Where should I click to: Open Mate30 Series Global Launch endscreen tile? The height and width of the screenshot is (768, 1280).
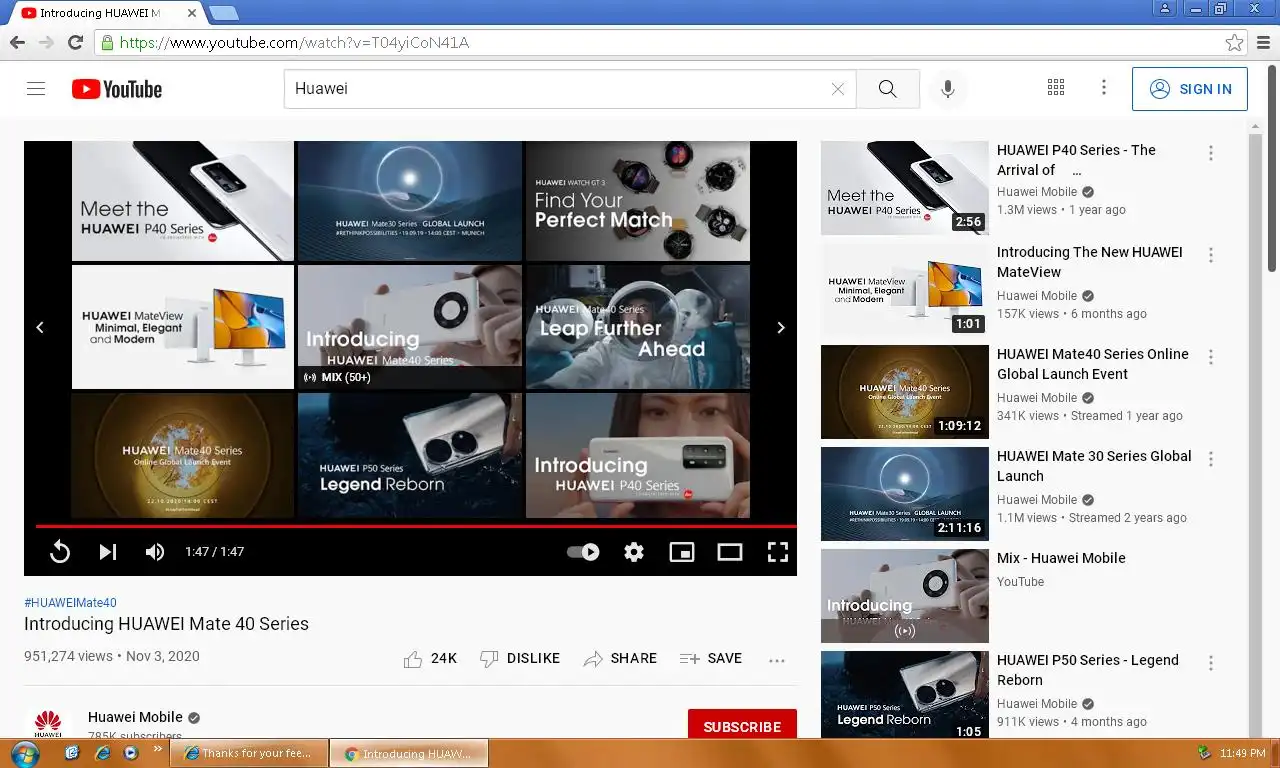pyautogui.click(x=410, y=201)
